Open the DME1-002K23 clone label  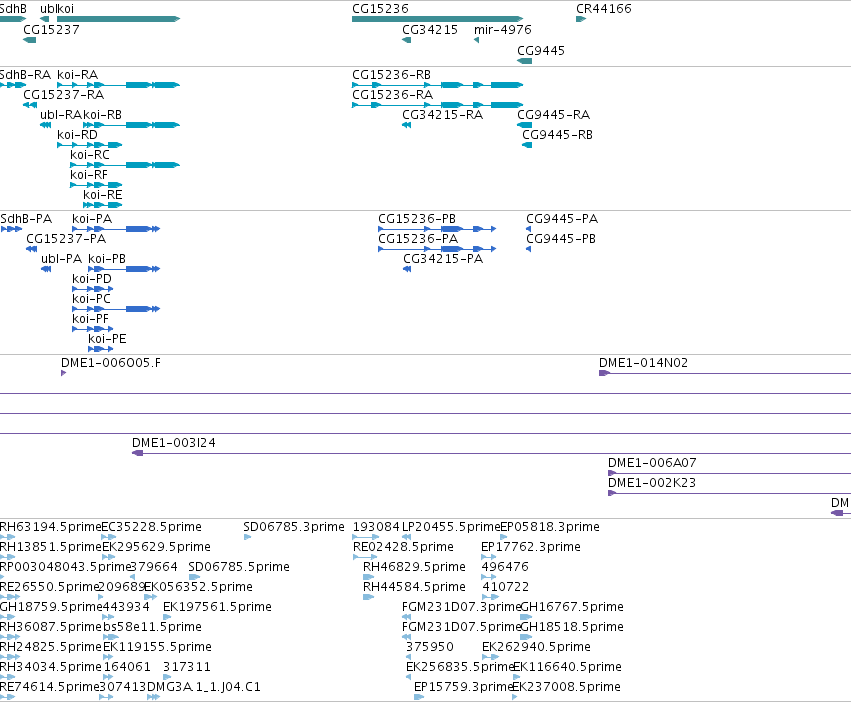(x=651, y=484)
